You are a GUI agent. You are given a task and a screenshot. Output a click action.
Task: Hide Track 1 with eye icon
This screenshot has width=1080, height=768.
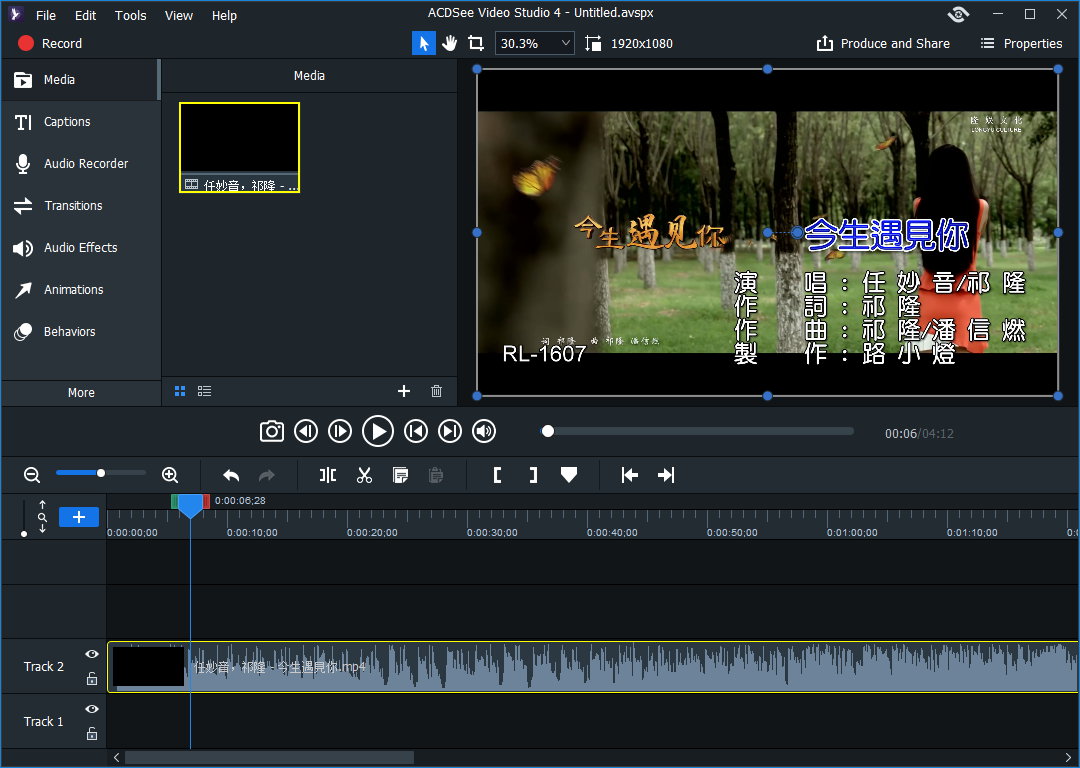coord(92,709)
